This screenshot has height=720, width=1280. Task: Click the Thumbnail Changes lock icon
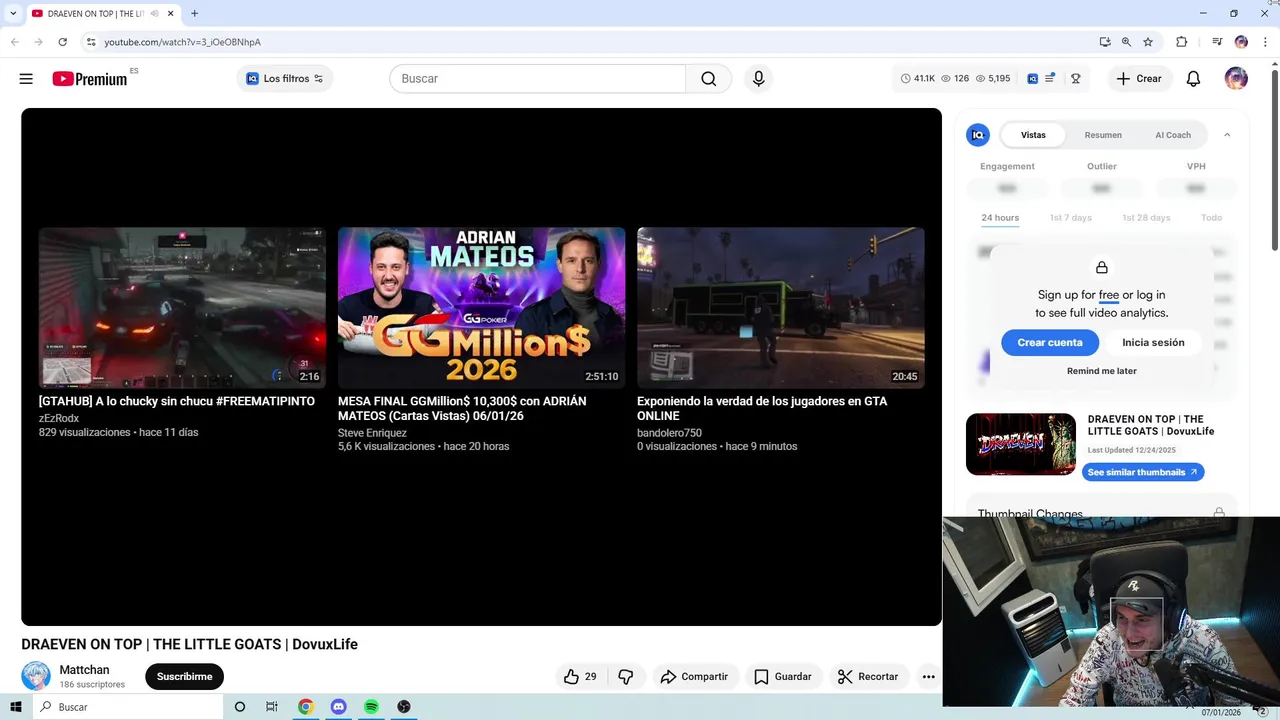[1219, 513]
